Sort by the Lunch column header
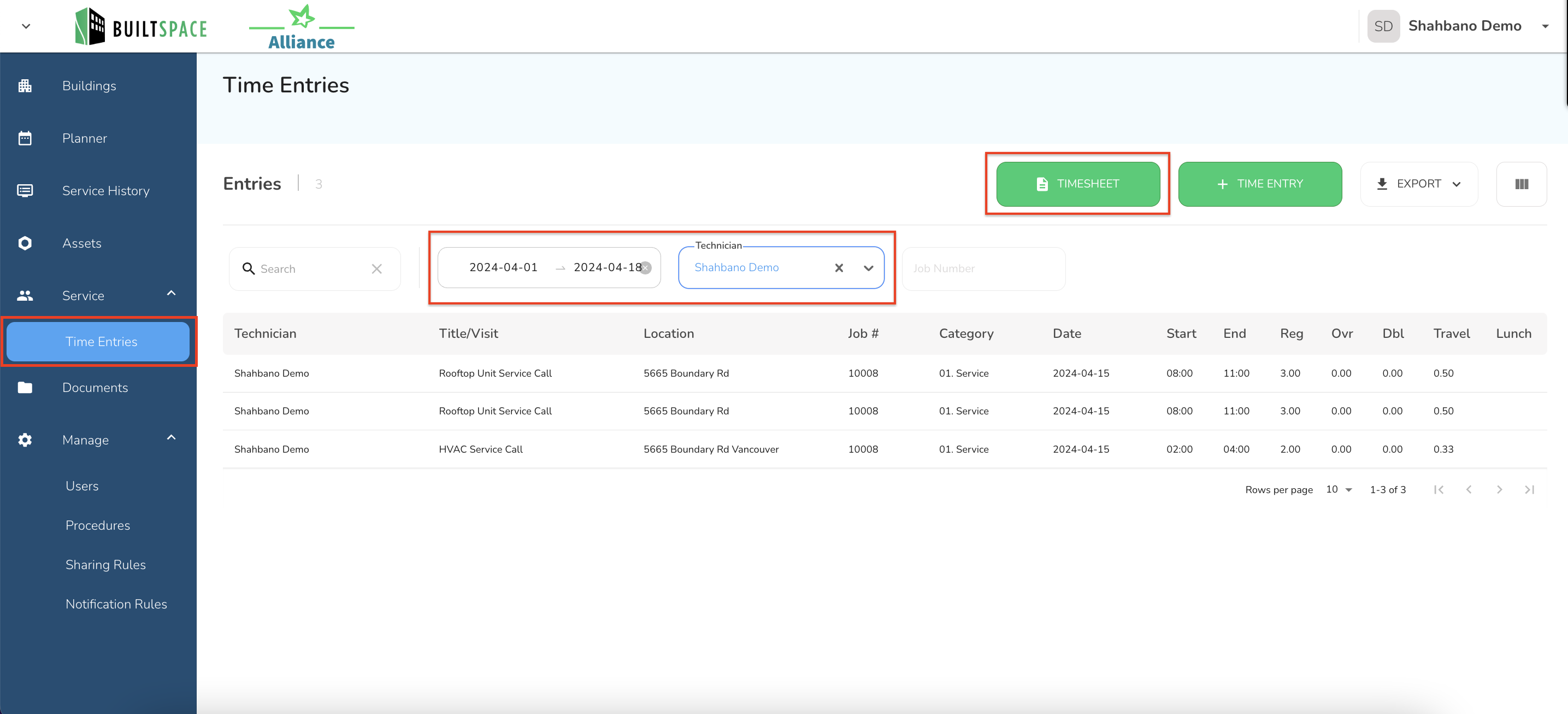Image resolution: width=1568 pixels, height=714 pixels. point(1513,334)
